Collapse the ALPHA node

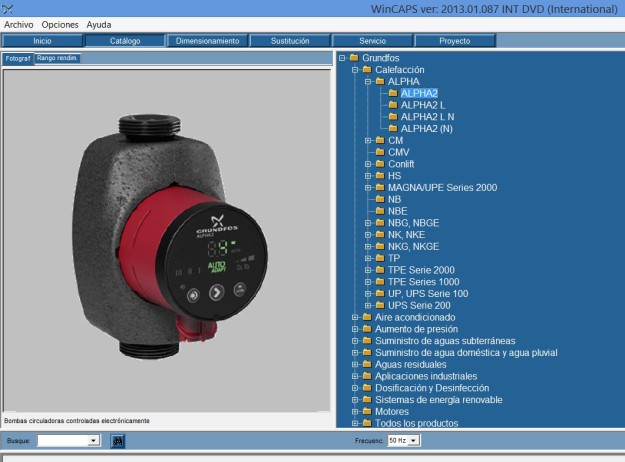368,81
